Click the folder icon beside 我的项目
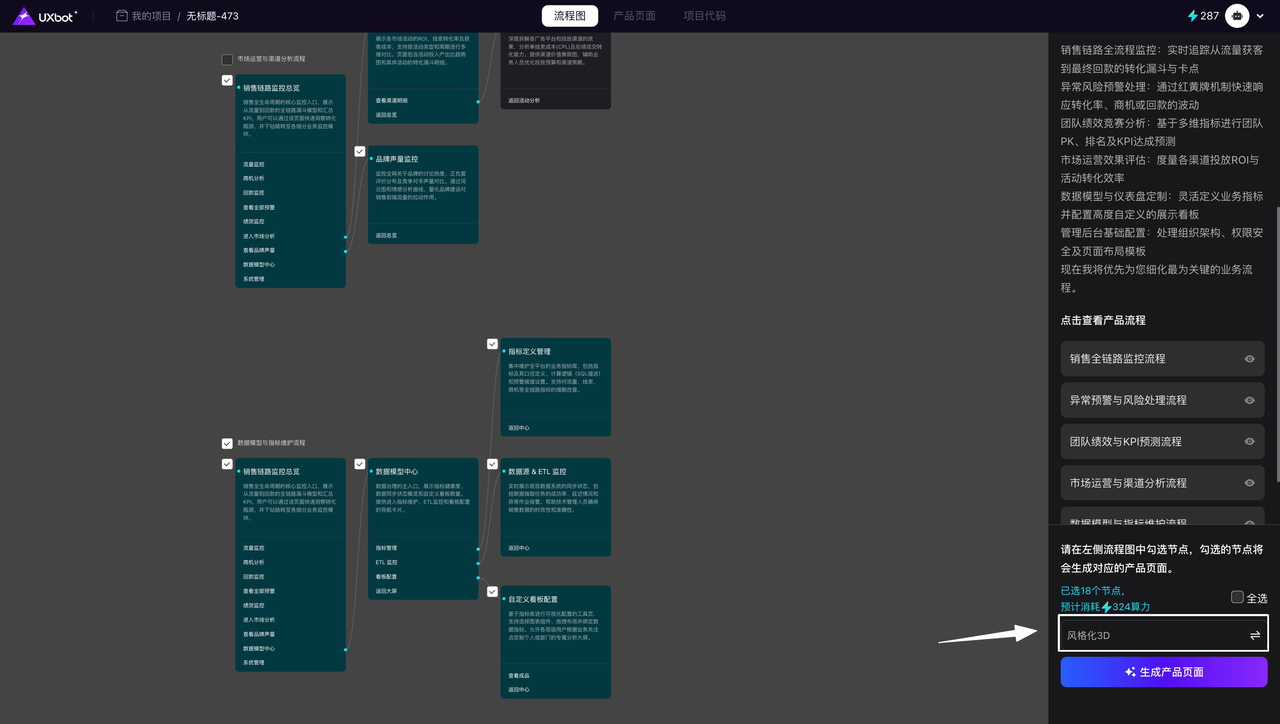The height and width of the screenshot is (724, 1280). point(122,16)
